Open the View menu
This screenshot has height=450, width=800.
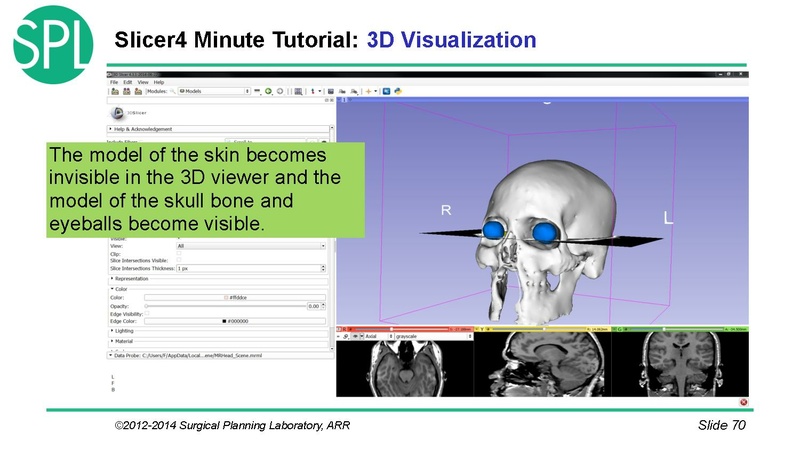coord(143,82)
